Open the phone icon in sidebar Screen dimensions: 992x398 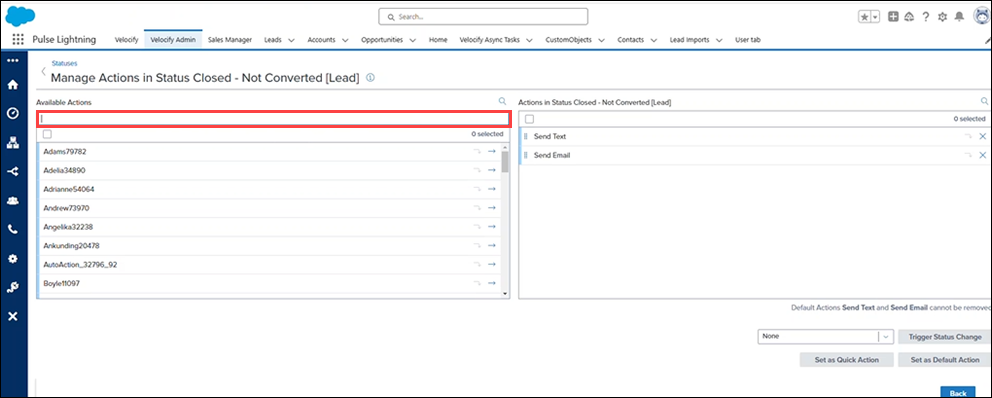12,230
